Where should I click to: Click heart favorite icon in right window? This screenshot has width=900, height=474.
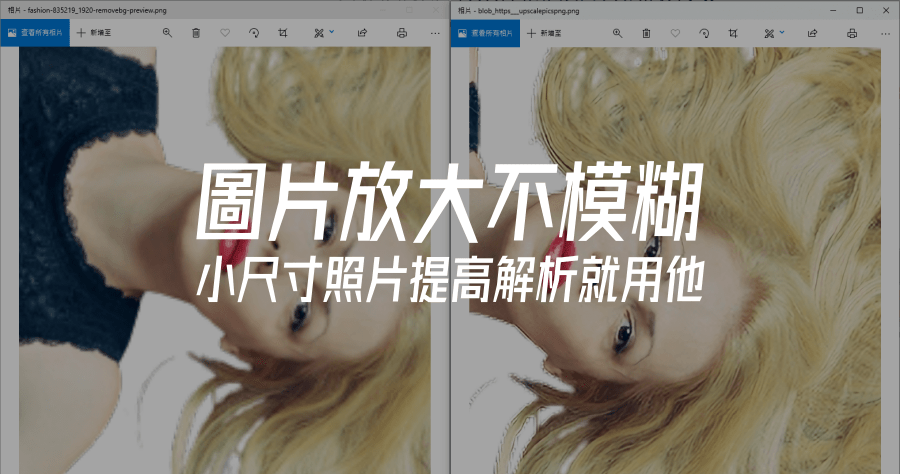pos(675,33)
